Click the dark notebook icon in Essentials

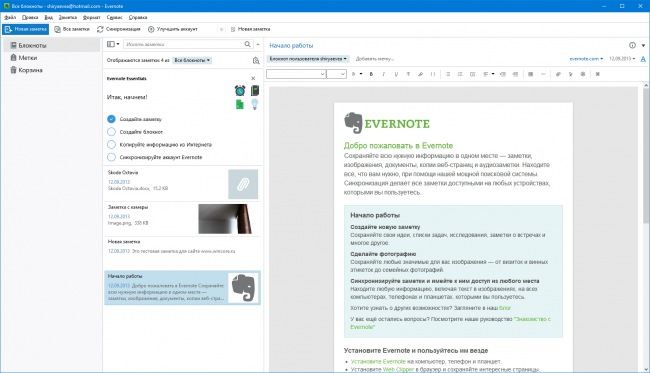[x=255, y=90]
